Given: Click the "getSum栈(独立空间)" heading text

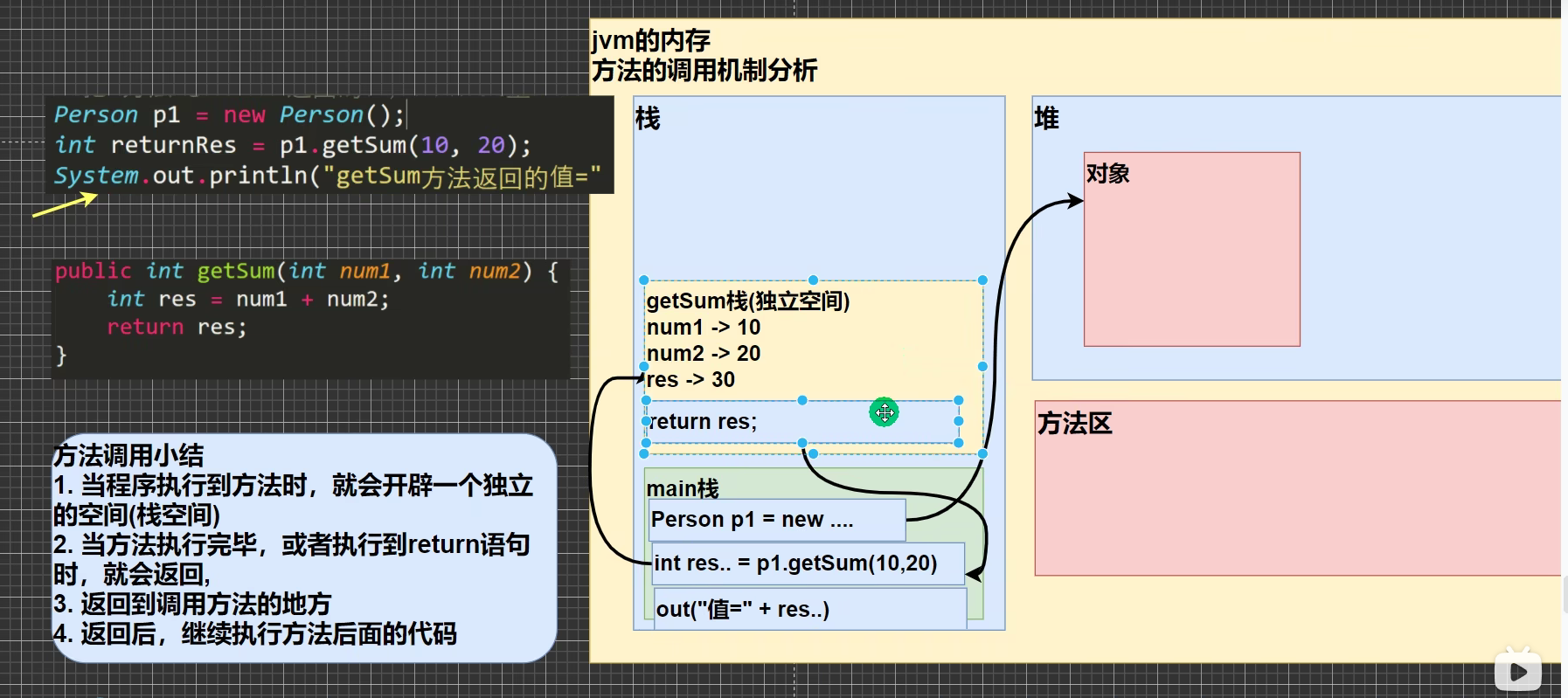Looking at the screenshot, I should tap(748, 301).
